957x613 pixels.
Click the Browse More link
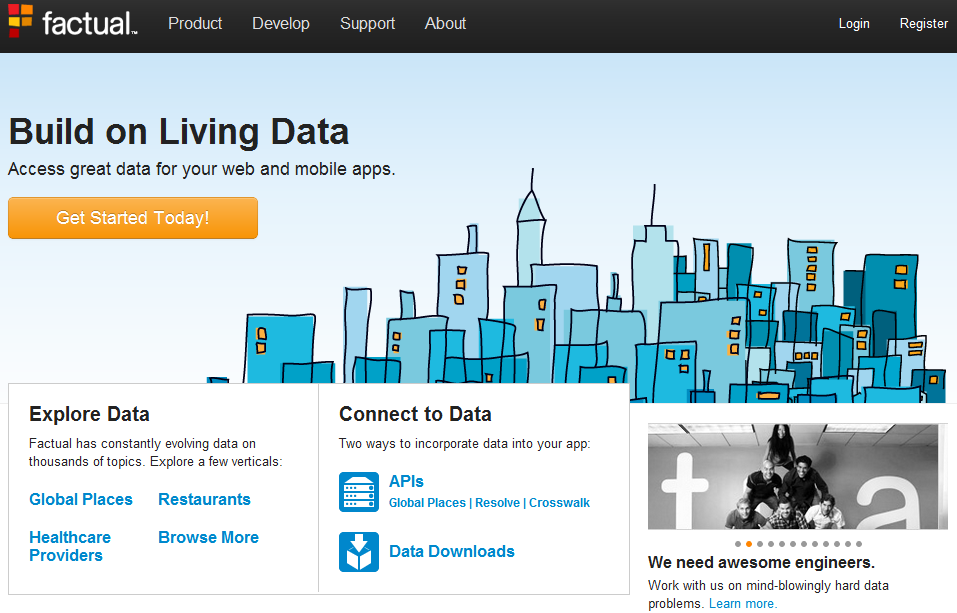[x=208, y=537]
